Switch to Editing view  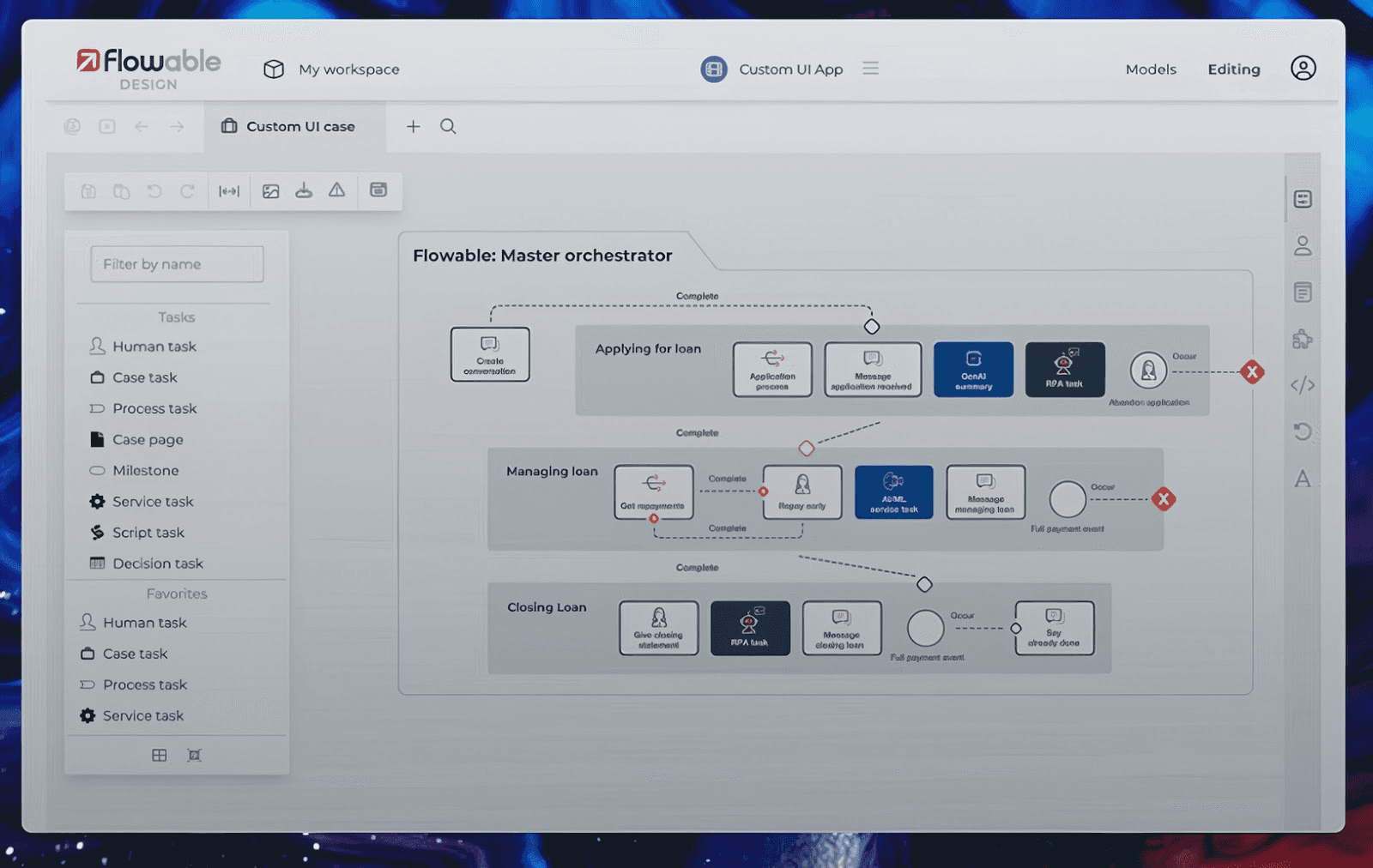pyautogui.click(x=1234, y=69)
